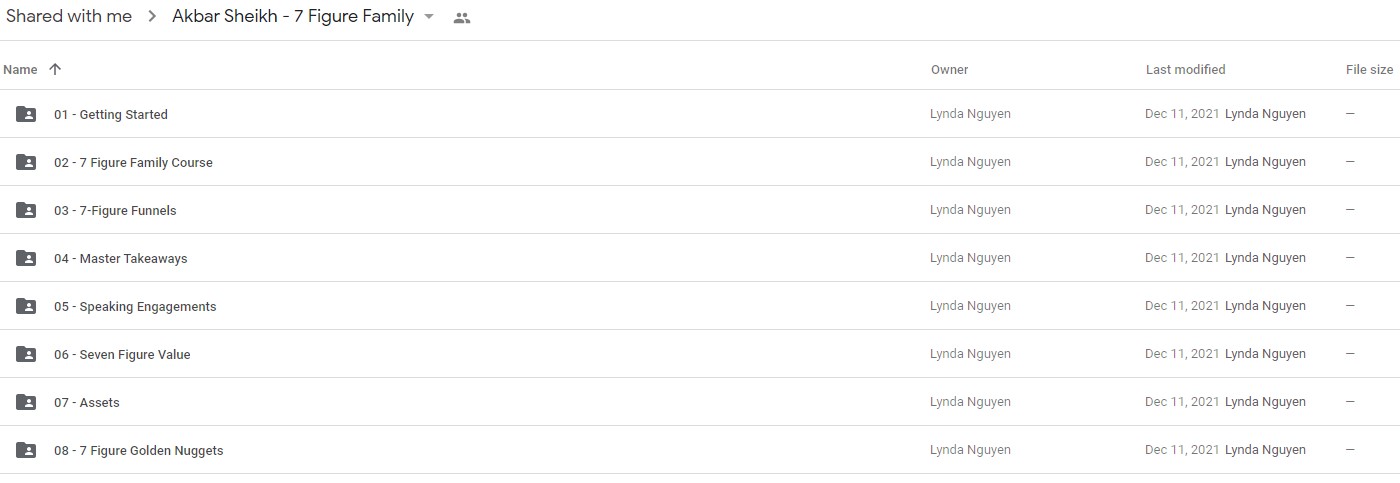This screenshot has height=483, width=1400.
Task: Click the Owner column header
Action: [949, 69]
